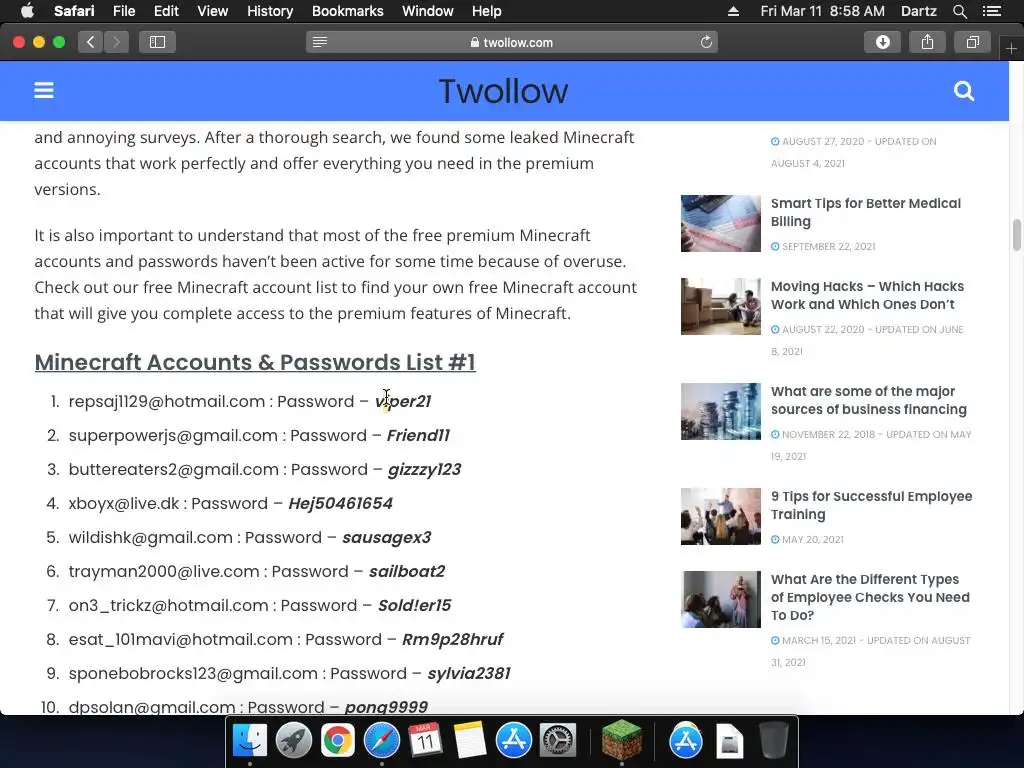The width and height of the screenshot is (1024, 768).
Task: Click the email 'sponebobrocks123@gmail.com'
Action: click(x=193, y=673)
